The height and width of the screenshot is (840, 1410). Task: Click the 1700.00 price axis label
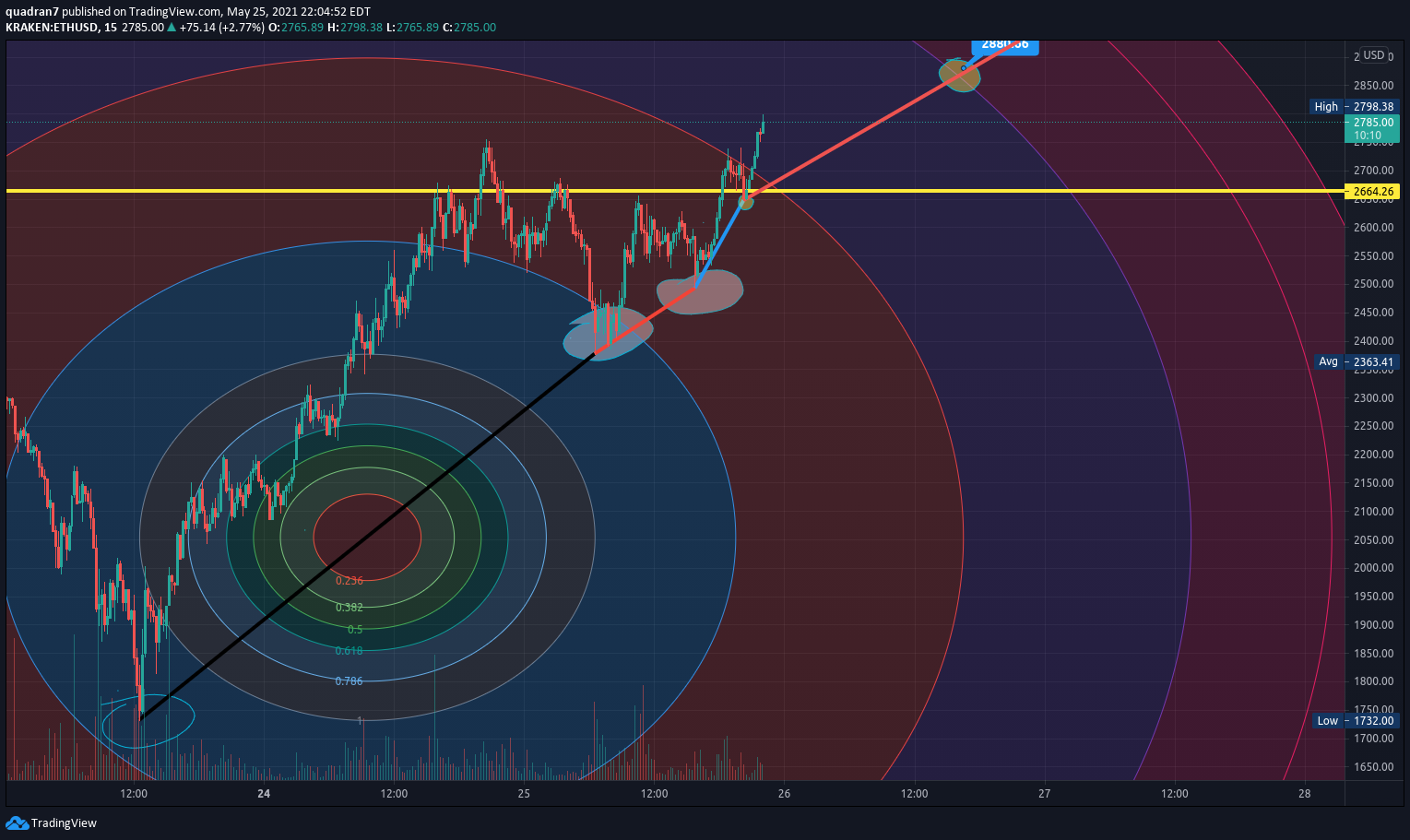point(1373,739)
